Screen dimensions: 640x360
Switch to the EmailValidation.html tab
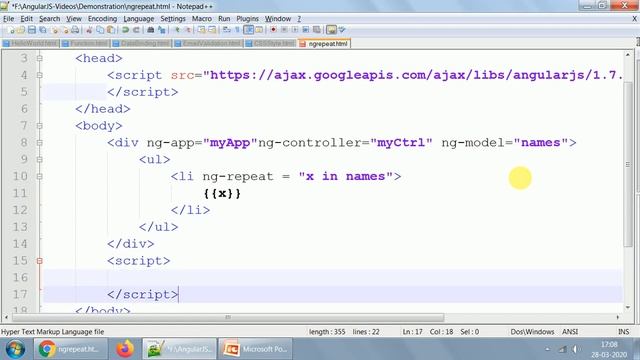[x=208, y=43]
